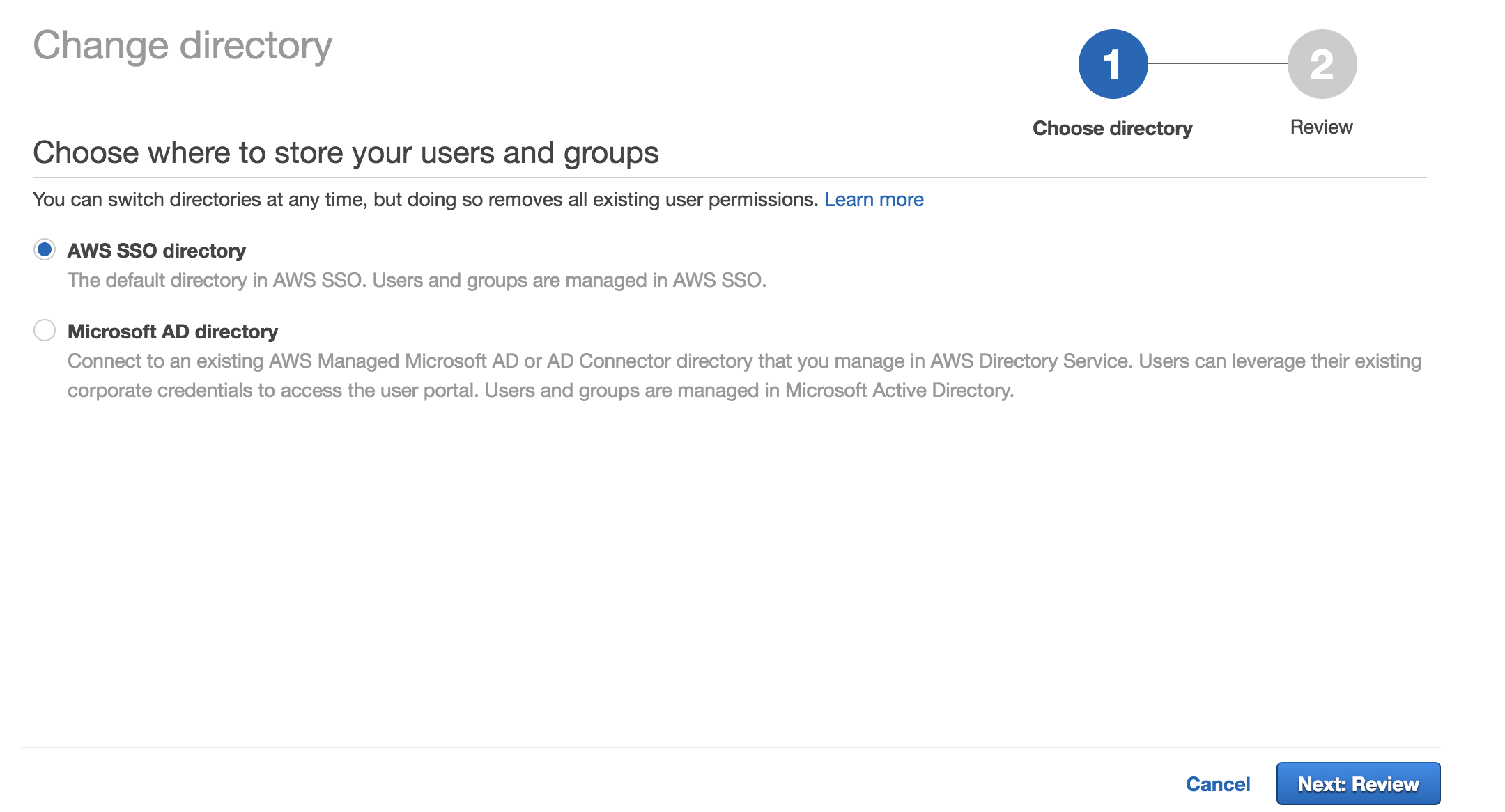This screenshot has width=1505, height=812.
Task: Click the blue step 1 circle
Action: pyautogui.click(x=1113, y=64)
